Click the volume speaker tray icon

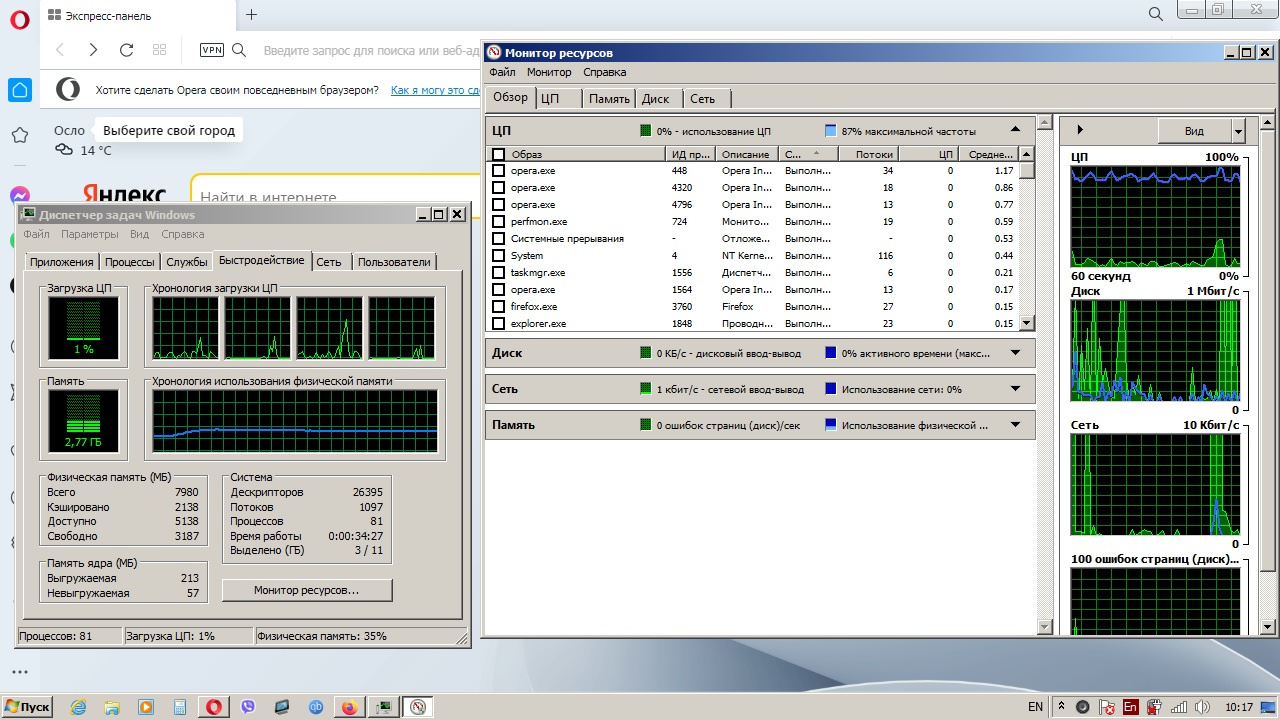[x=1204, y=707]
